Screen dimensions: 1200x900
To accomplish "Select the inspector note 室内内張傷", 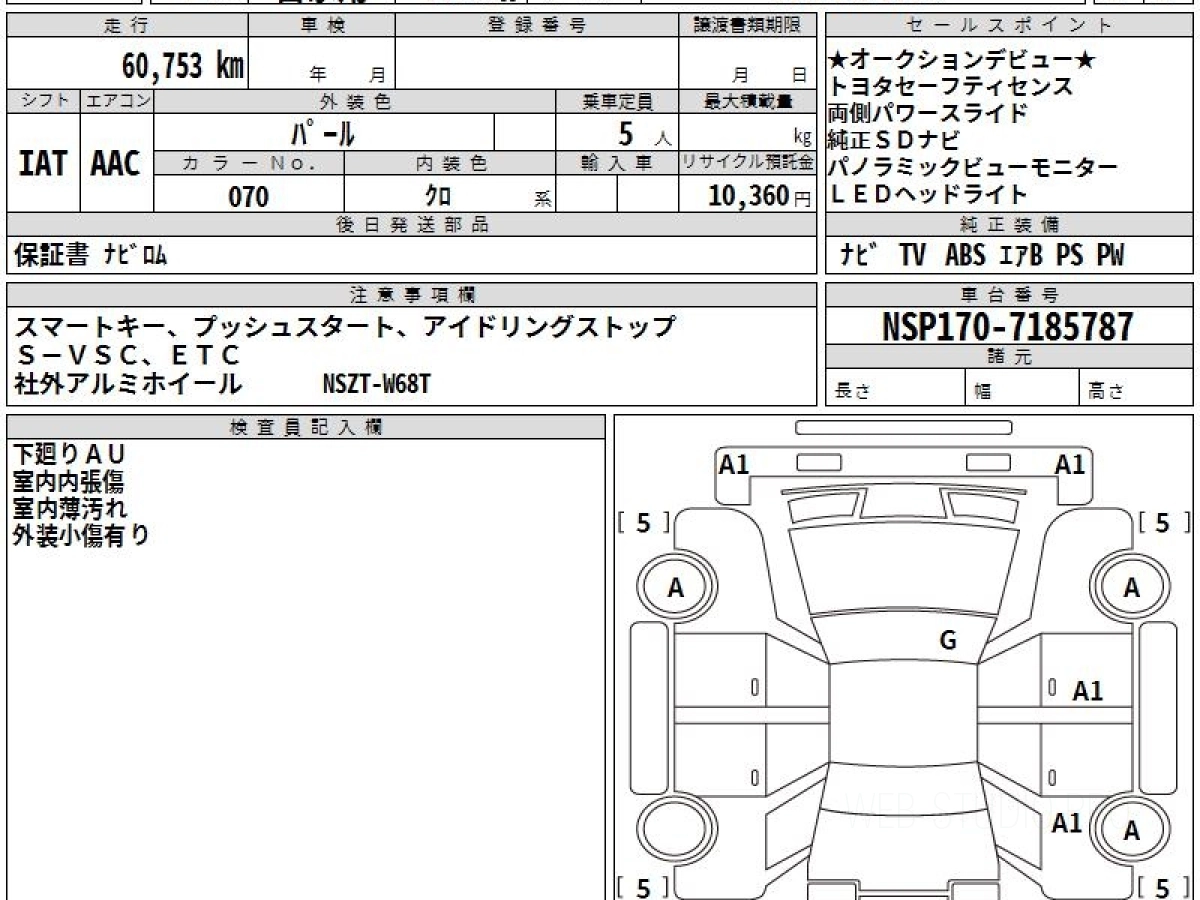I will coord(68,482).
